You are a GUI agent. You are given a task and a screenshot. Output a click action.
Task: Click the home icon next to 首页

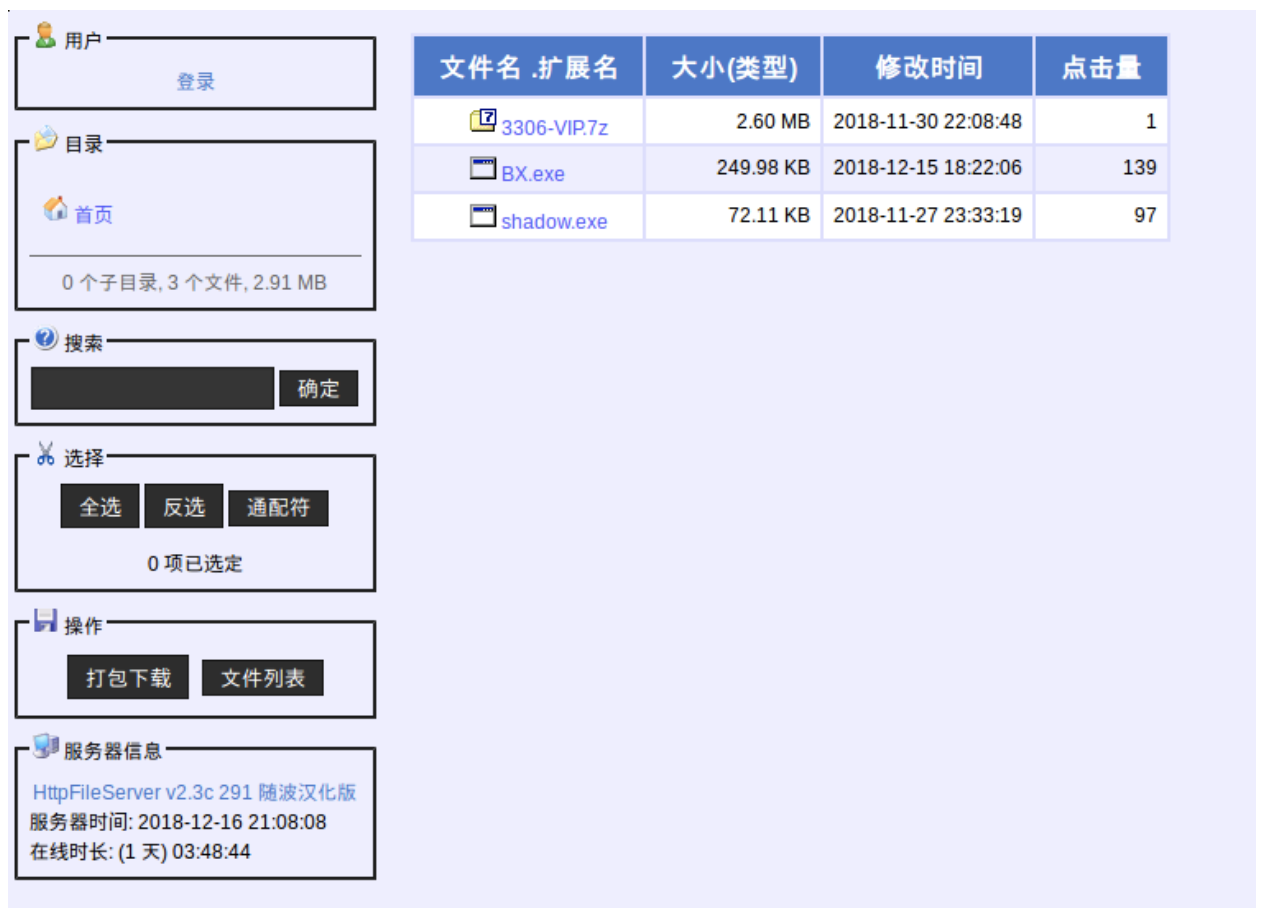click(x=56, y=208)
